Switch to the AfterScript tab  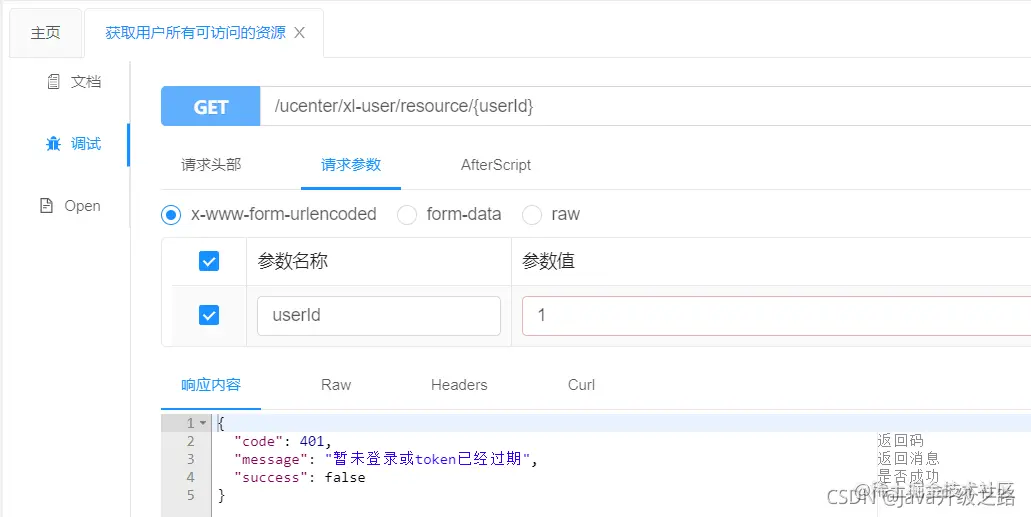coord(496,164)
